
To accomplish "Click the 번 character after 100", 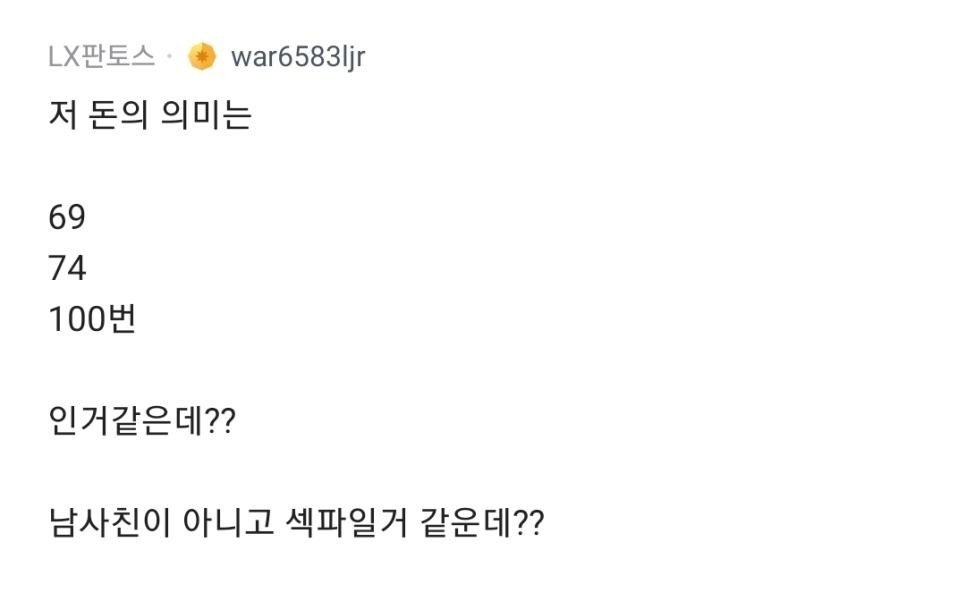I will click(120, 320).
